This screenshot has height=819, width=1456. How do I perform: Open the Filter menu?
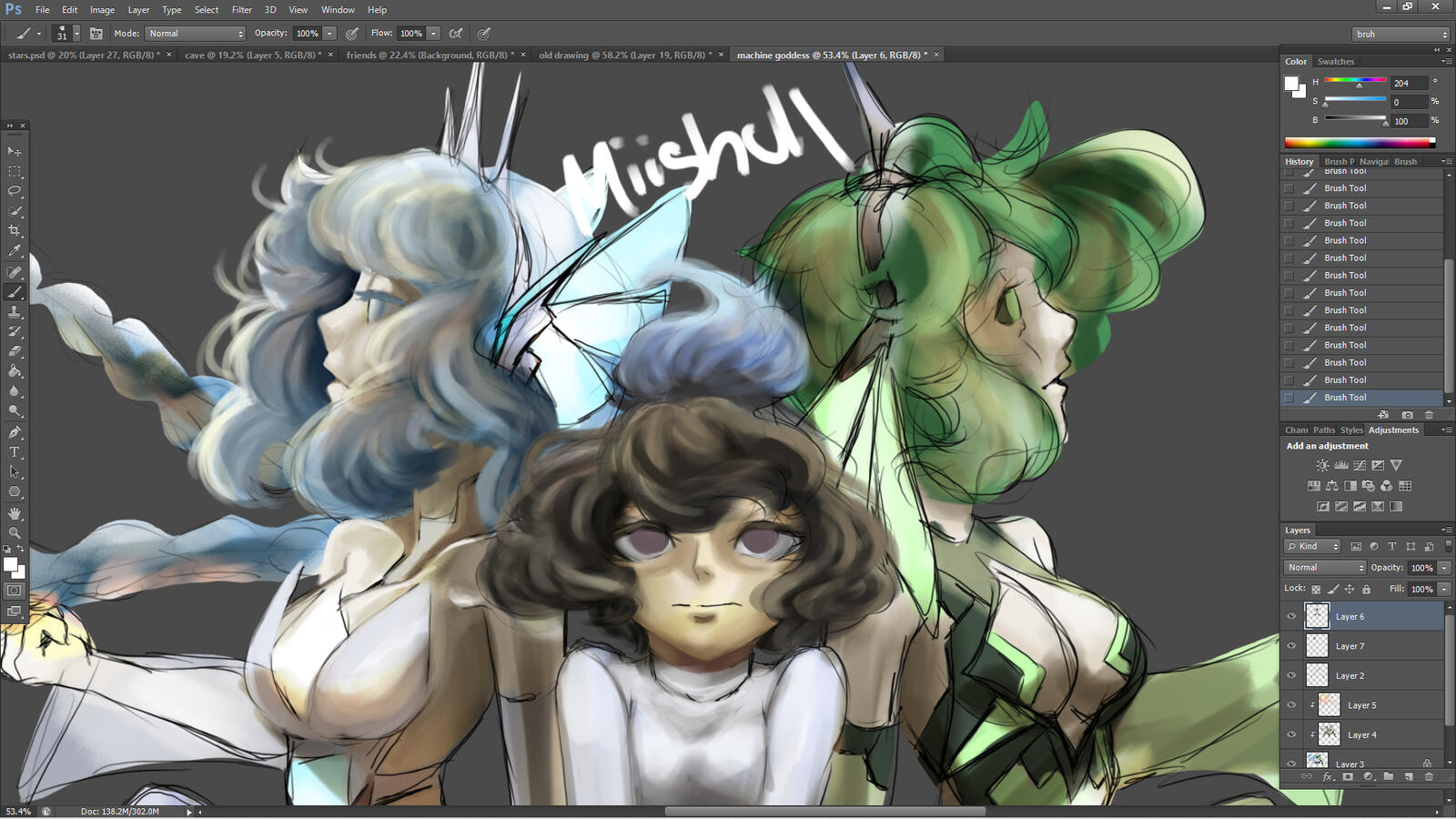pos(241,10)
